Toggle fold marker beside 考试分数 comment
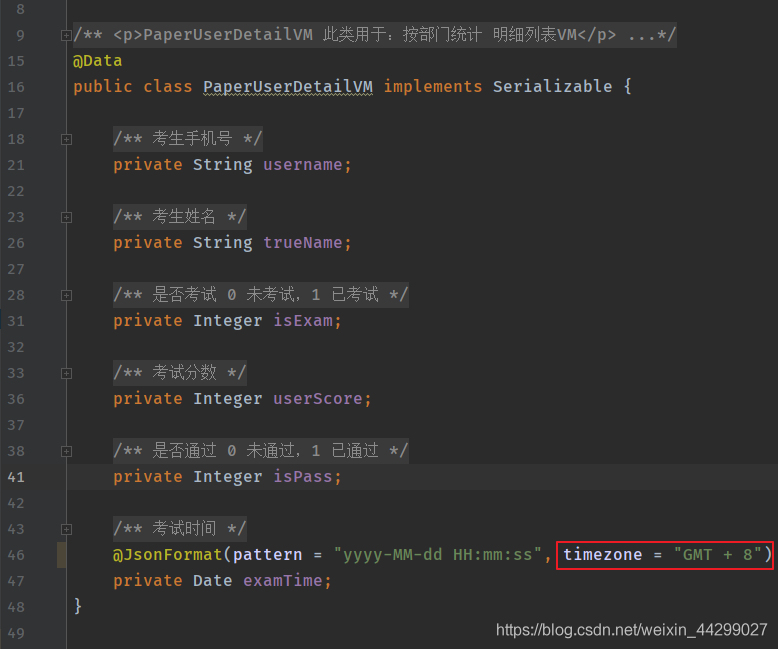 coord(67,373)
